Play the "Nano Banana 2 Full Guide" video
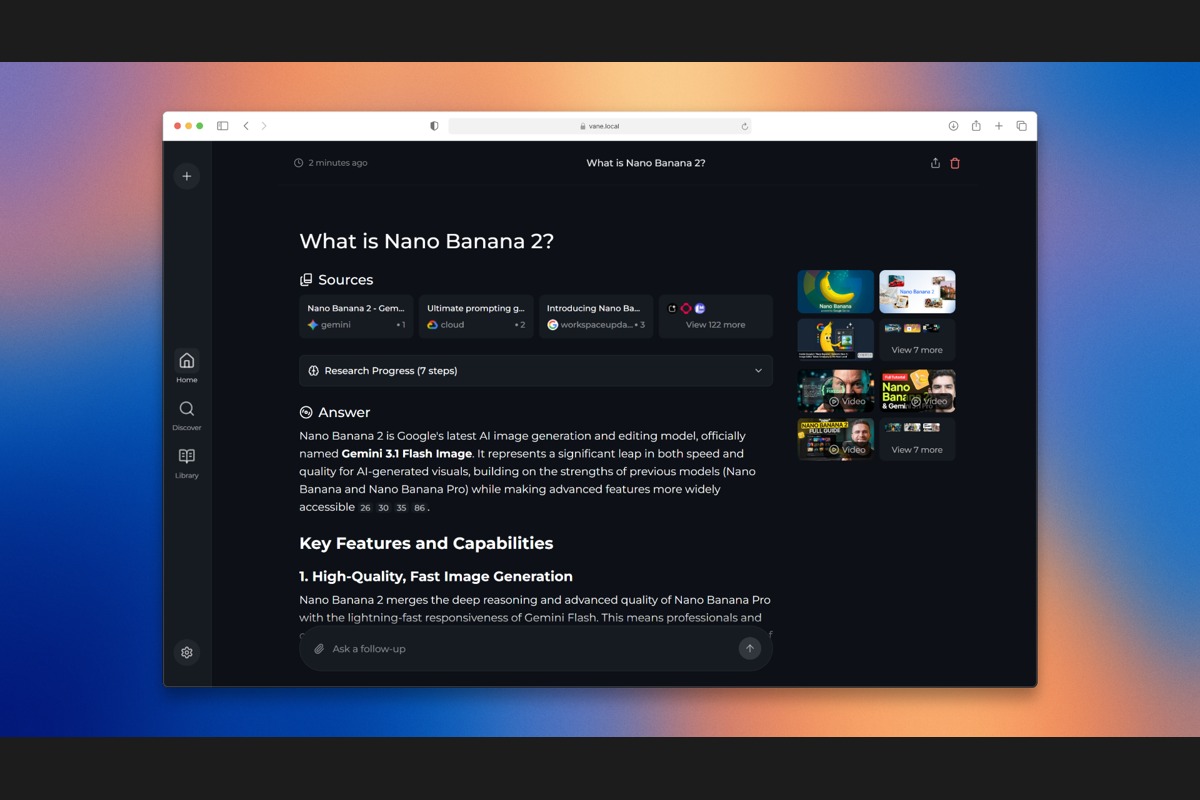This screenshot has height=800, width=1200. click(x=836, y=439)
